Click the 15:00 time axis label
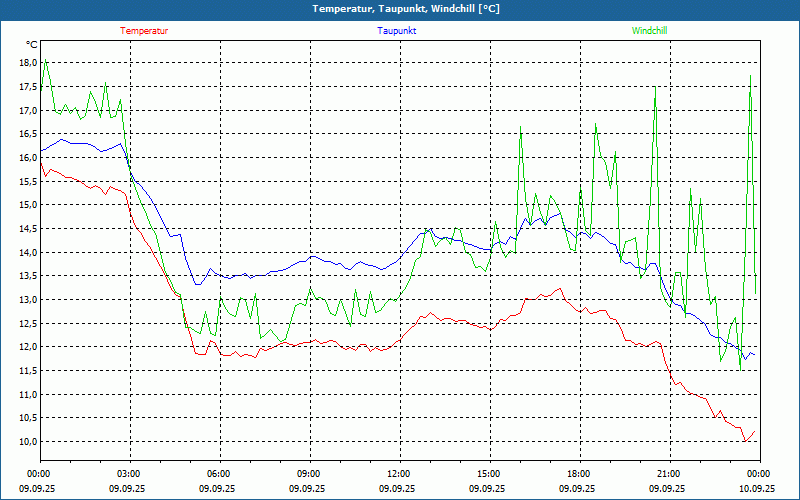 pyautogui.click(x=490, y=474)
